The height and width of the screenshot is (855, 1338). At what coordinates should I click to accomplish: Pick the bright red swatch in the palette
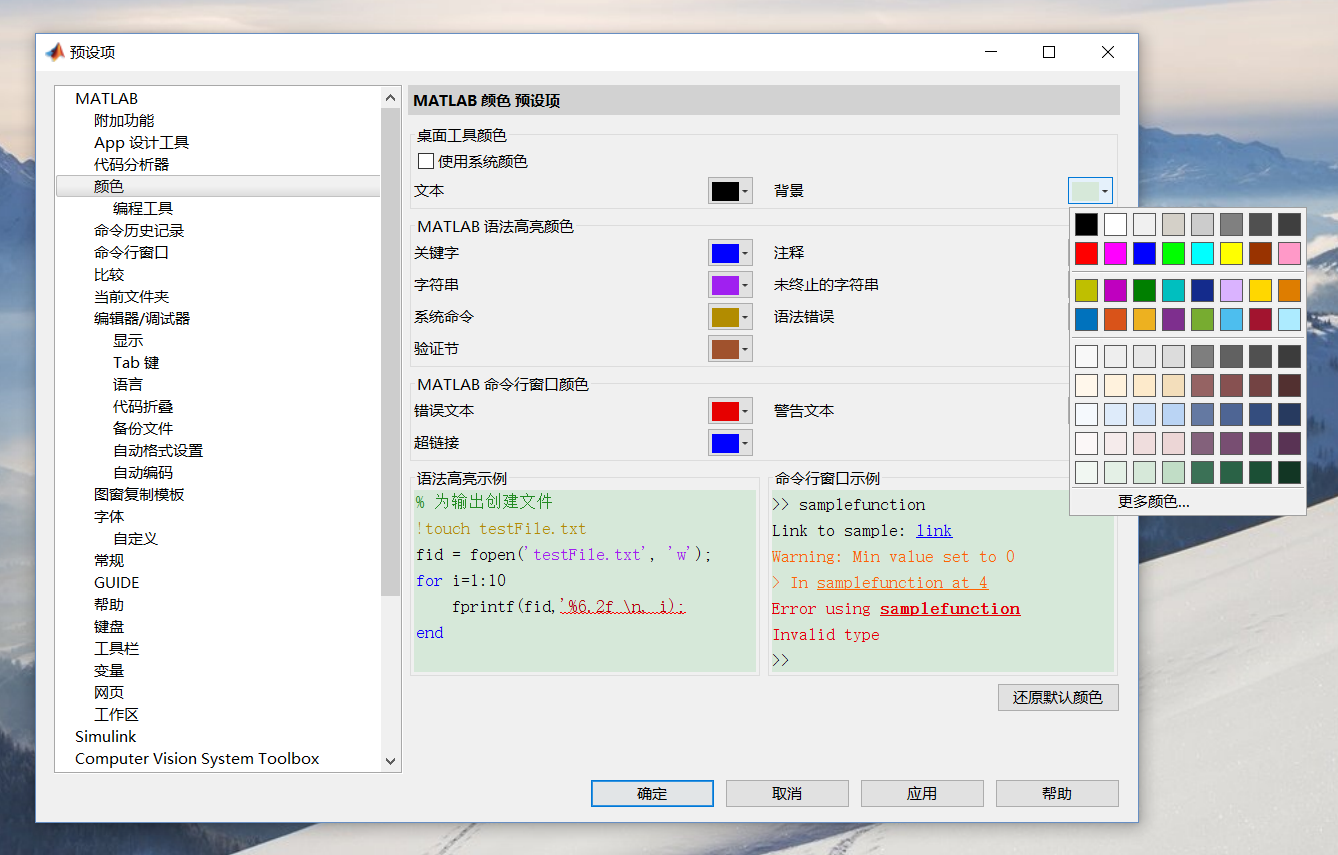tap(1086, 253)
